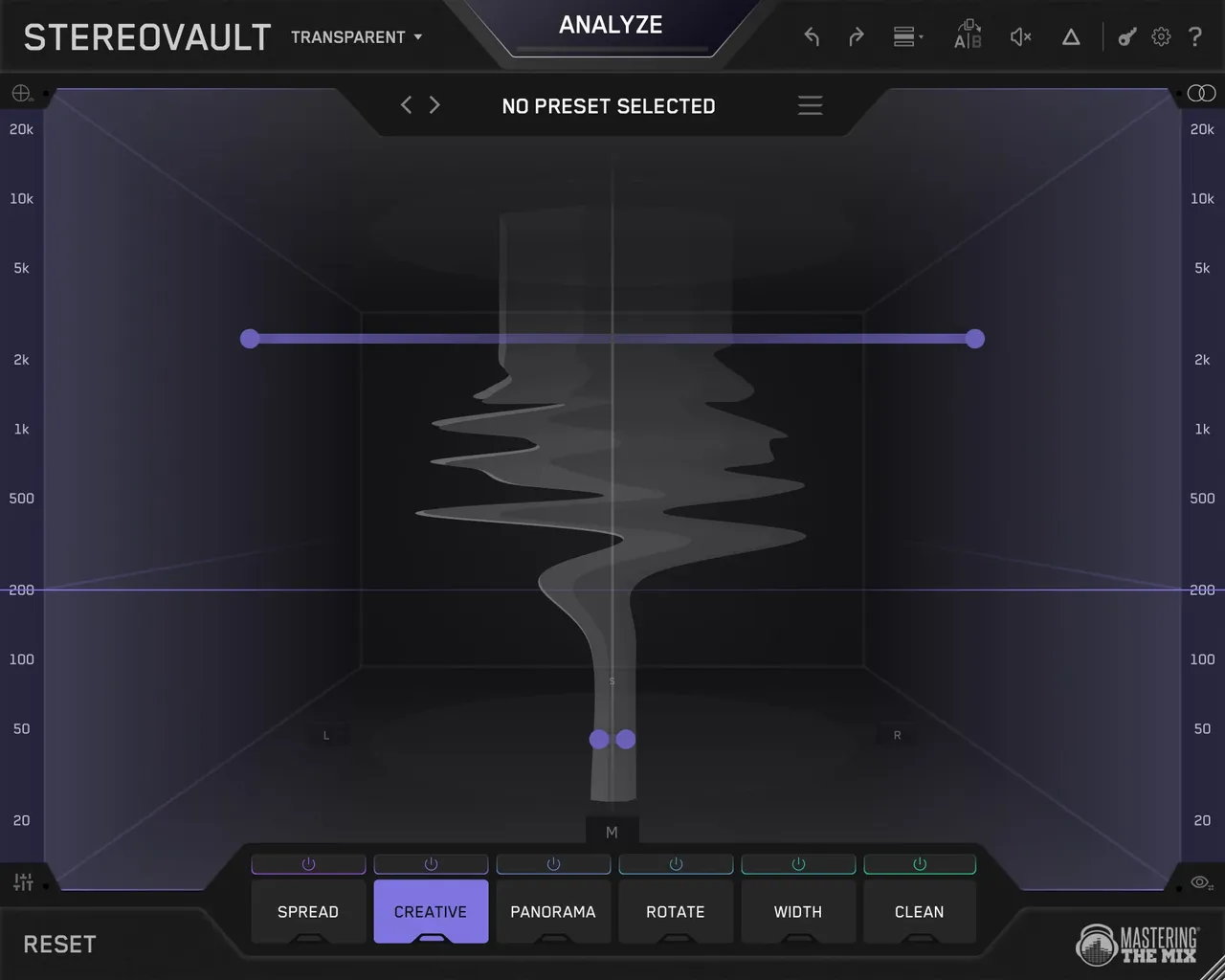The image size is (1225, 980).
Task: Click the ANALYZE button
Action: pyautogui.click(x=611, y=26)
